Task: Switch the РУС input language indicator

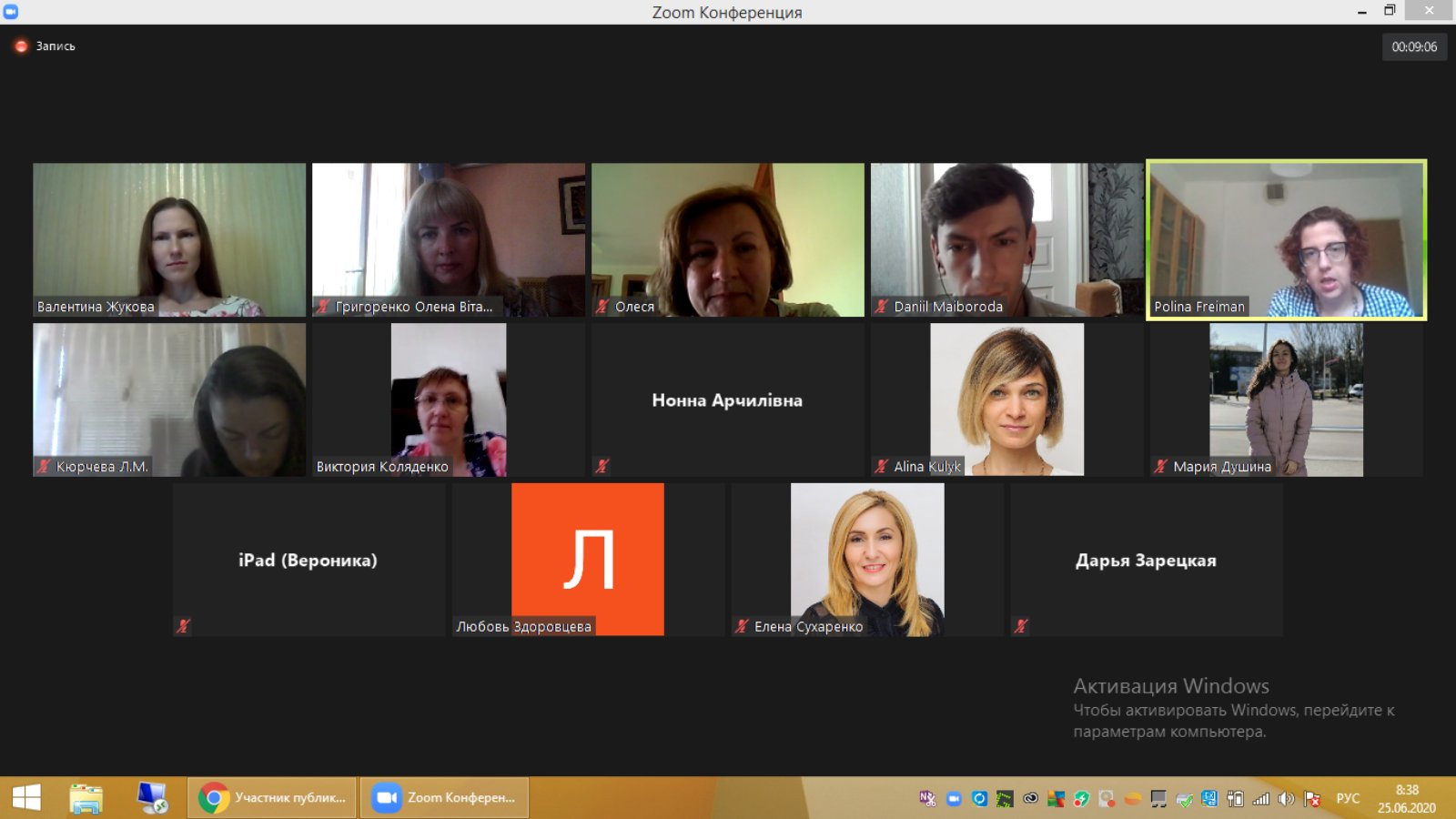Action: point(1348,798)
